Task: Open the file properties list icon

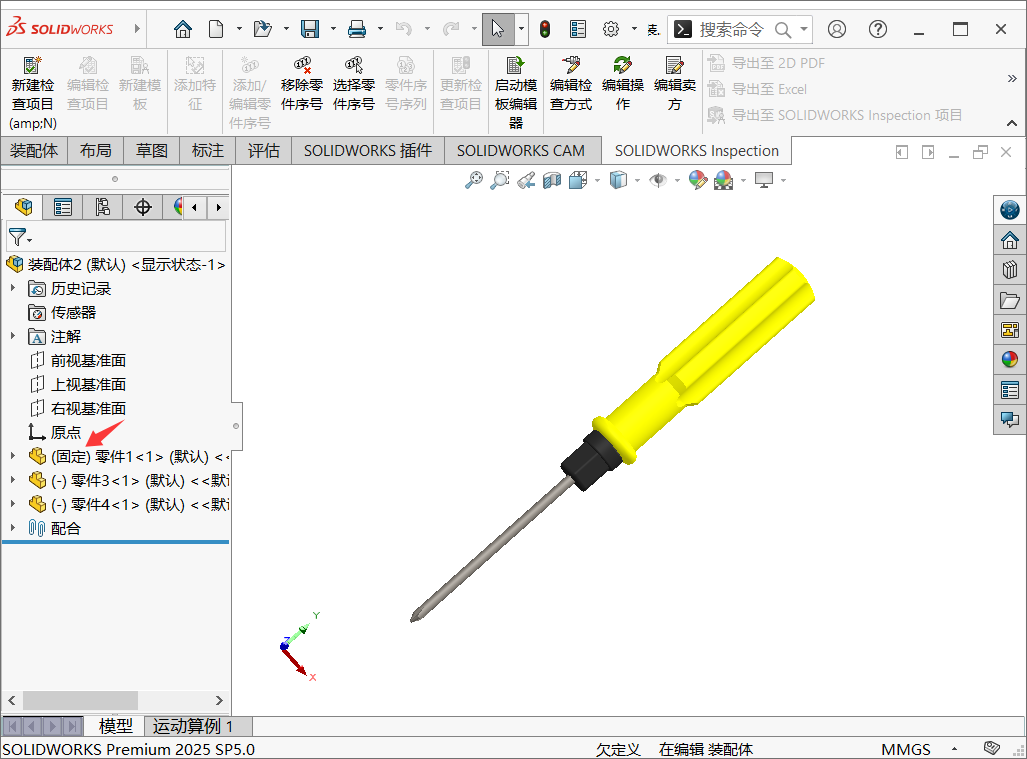Action: pos(578,29)
